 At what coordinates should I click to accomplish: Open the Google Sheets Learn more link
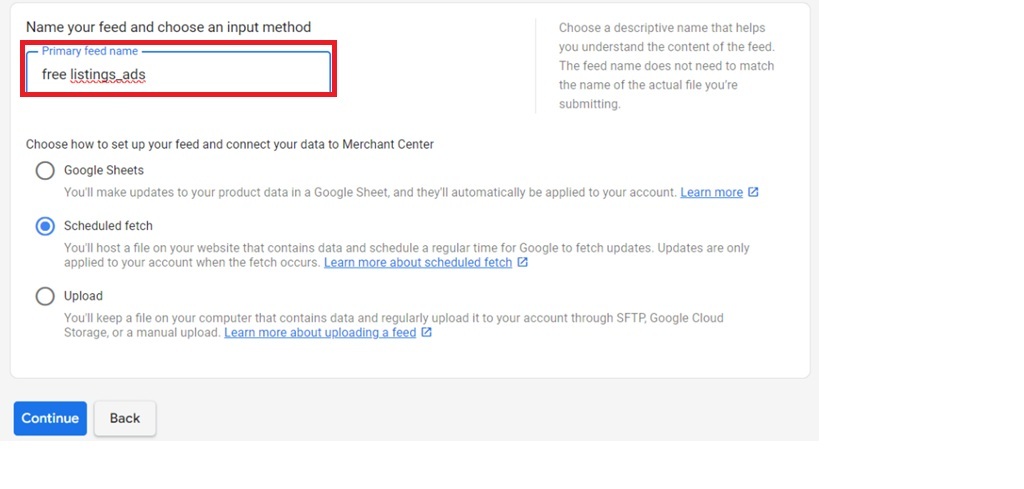[711, 192]
